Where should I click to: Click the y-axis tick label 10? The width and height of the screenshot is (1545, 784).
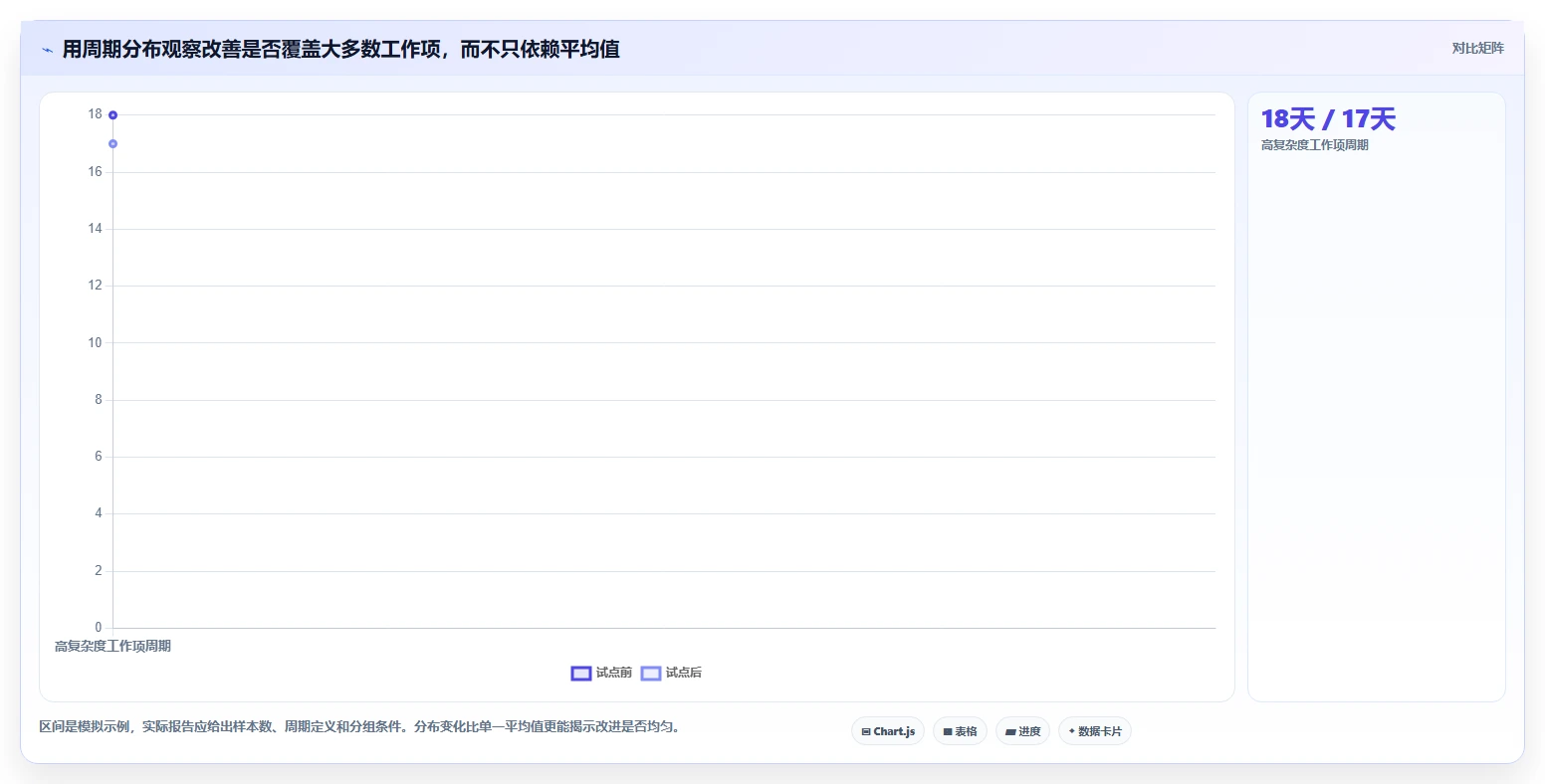[x=95, y=343]
